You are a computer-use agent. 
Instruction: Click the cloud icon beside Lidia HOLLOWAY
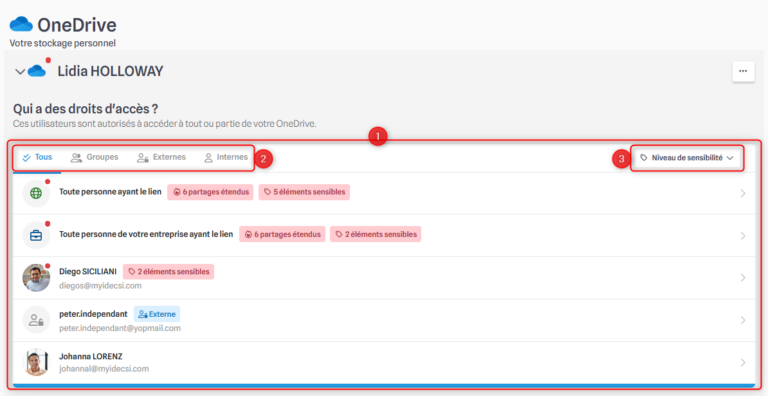pyautogui.click(x=37, y=71)
